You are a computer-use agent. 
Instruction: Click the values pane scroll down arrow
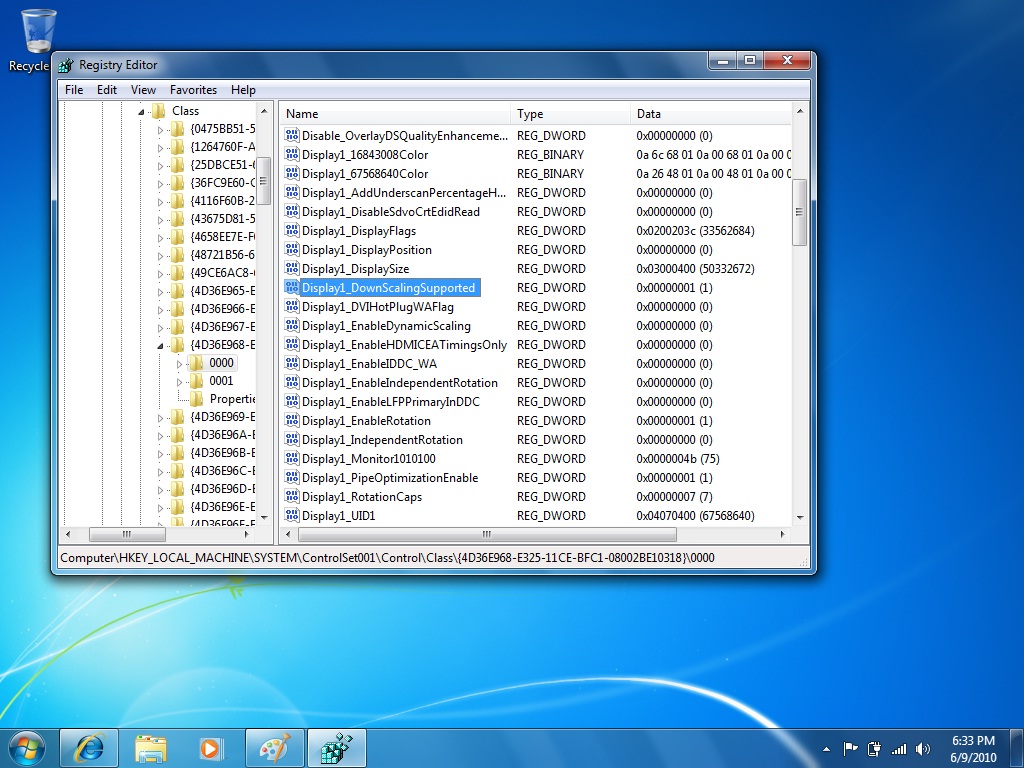click(x=800, y=518)
